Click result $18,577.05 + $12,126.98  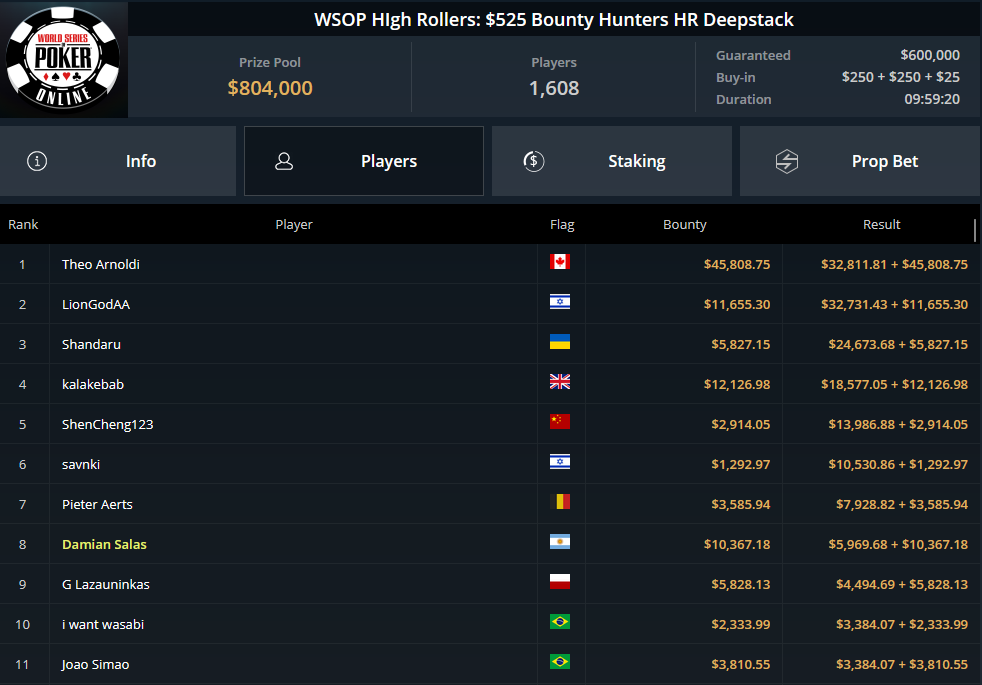coord(894,384)
